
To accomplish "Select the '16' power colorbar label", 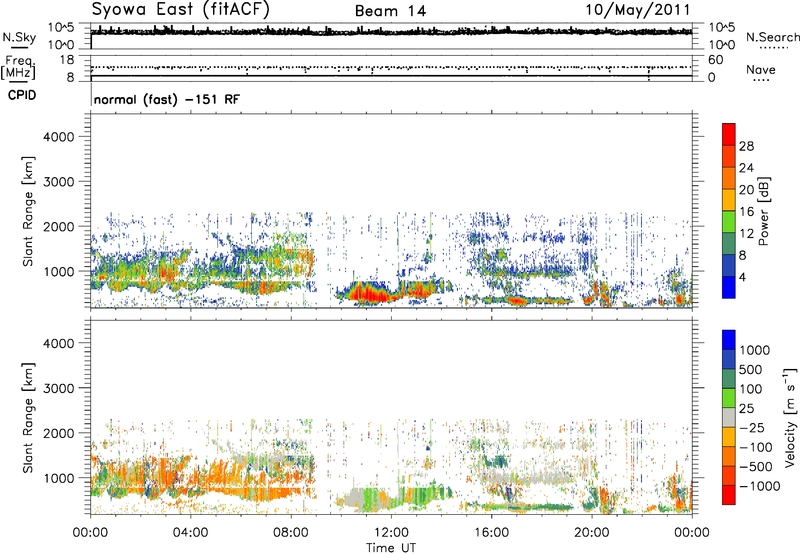I will 746,212.
